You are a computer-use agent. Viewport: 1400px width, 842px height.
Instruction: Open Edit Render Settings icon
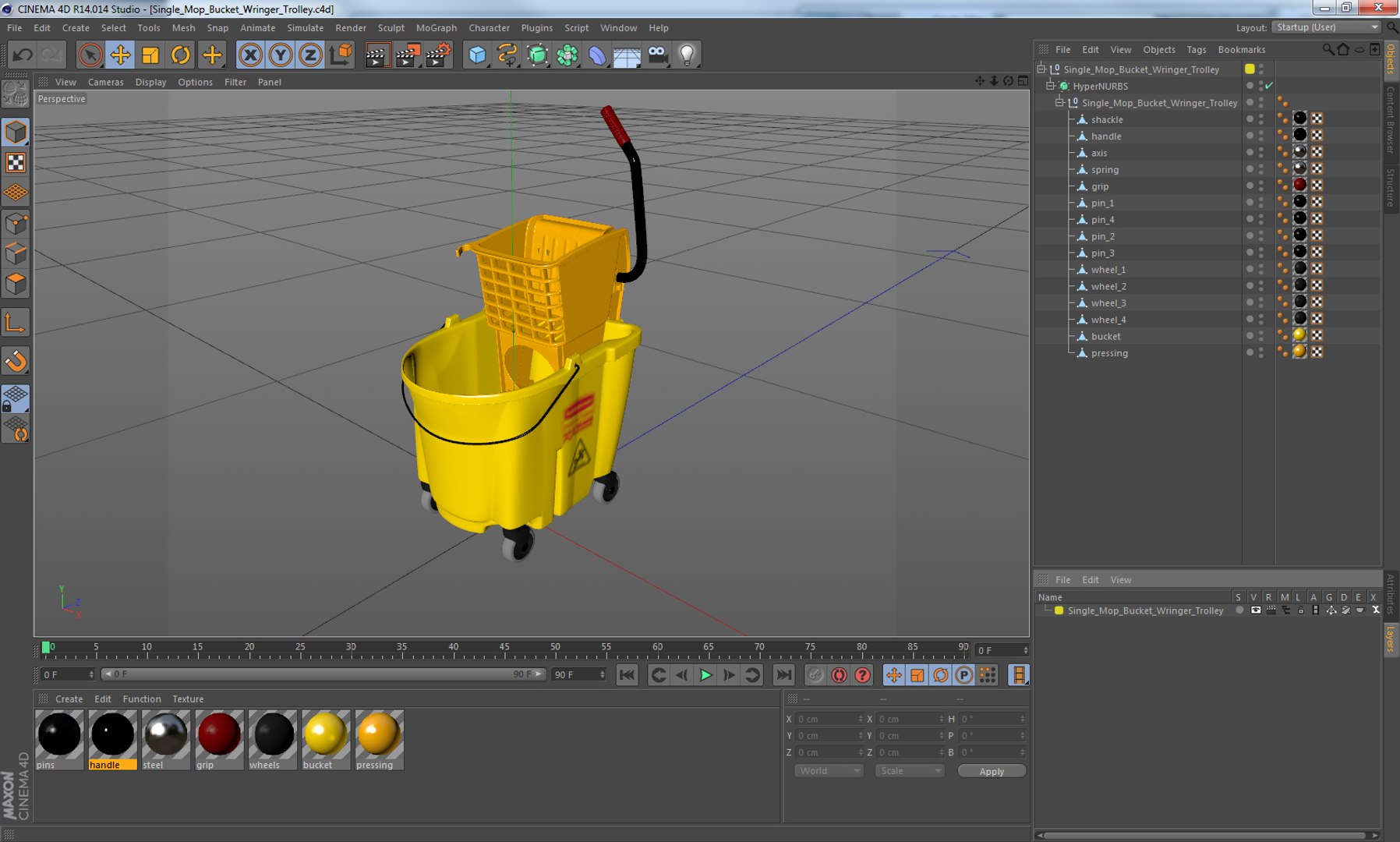click(x=439, y=55)
